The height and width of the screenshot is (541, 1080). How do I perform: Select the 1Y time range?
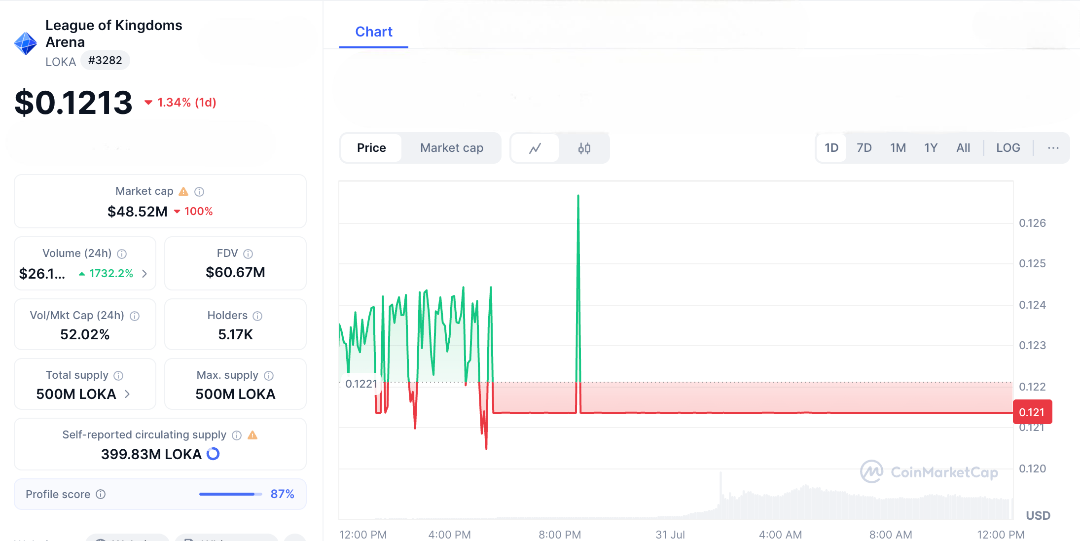tap(931, 148)
